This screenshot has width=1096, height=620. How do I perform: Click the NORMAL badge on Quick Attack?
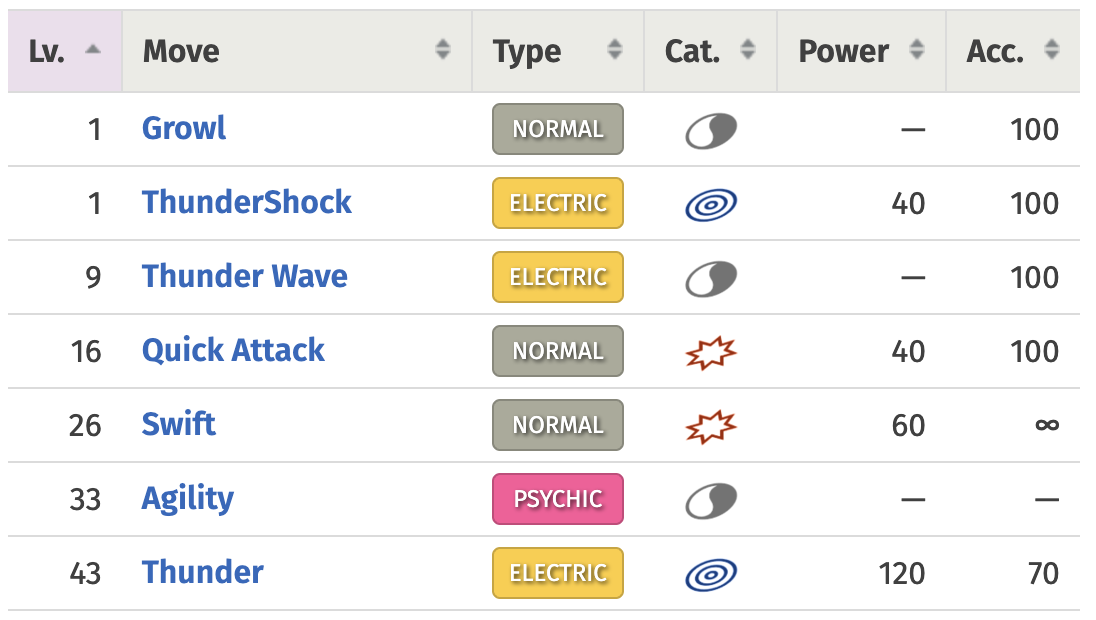click(x=557, y=351)
